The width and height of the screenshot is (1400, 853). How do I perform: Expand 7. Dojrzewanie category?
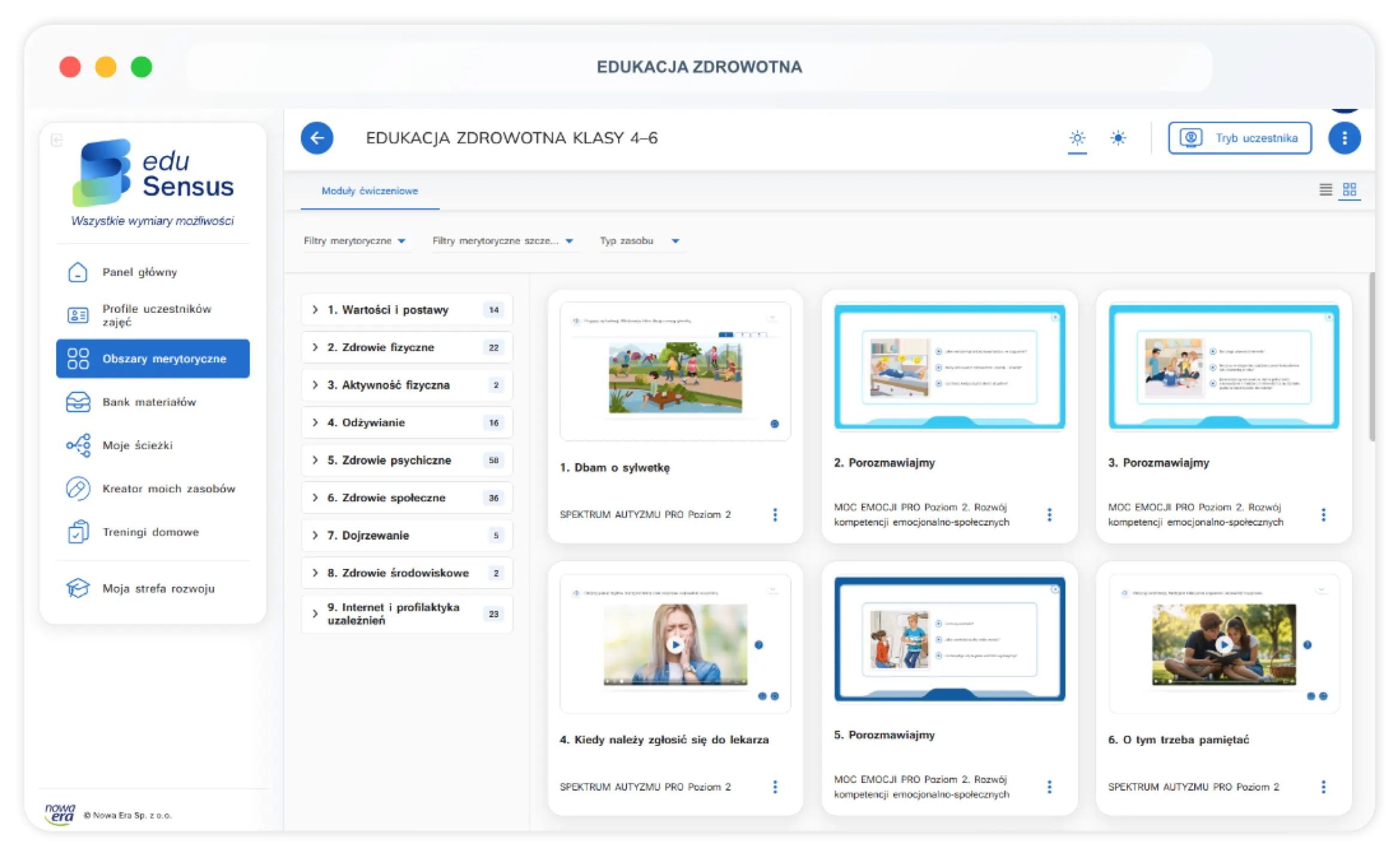click(x=407, y=535)
